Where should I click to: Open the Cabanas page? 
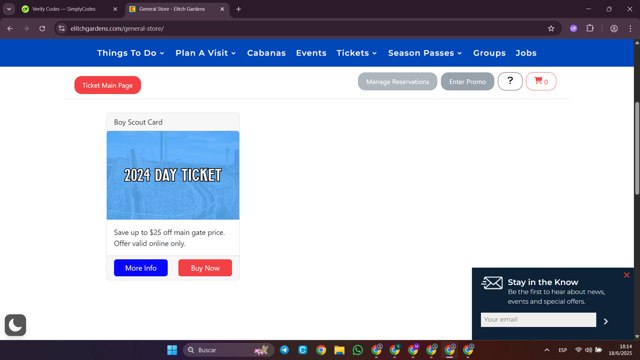pyautogui.click(x=266, y=53)
